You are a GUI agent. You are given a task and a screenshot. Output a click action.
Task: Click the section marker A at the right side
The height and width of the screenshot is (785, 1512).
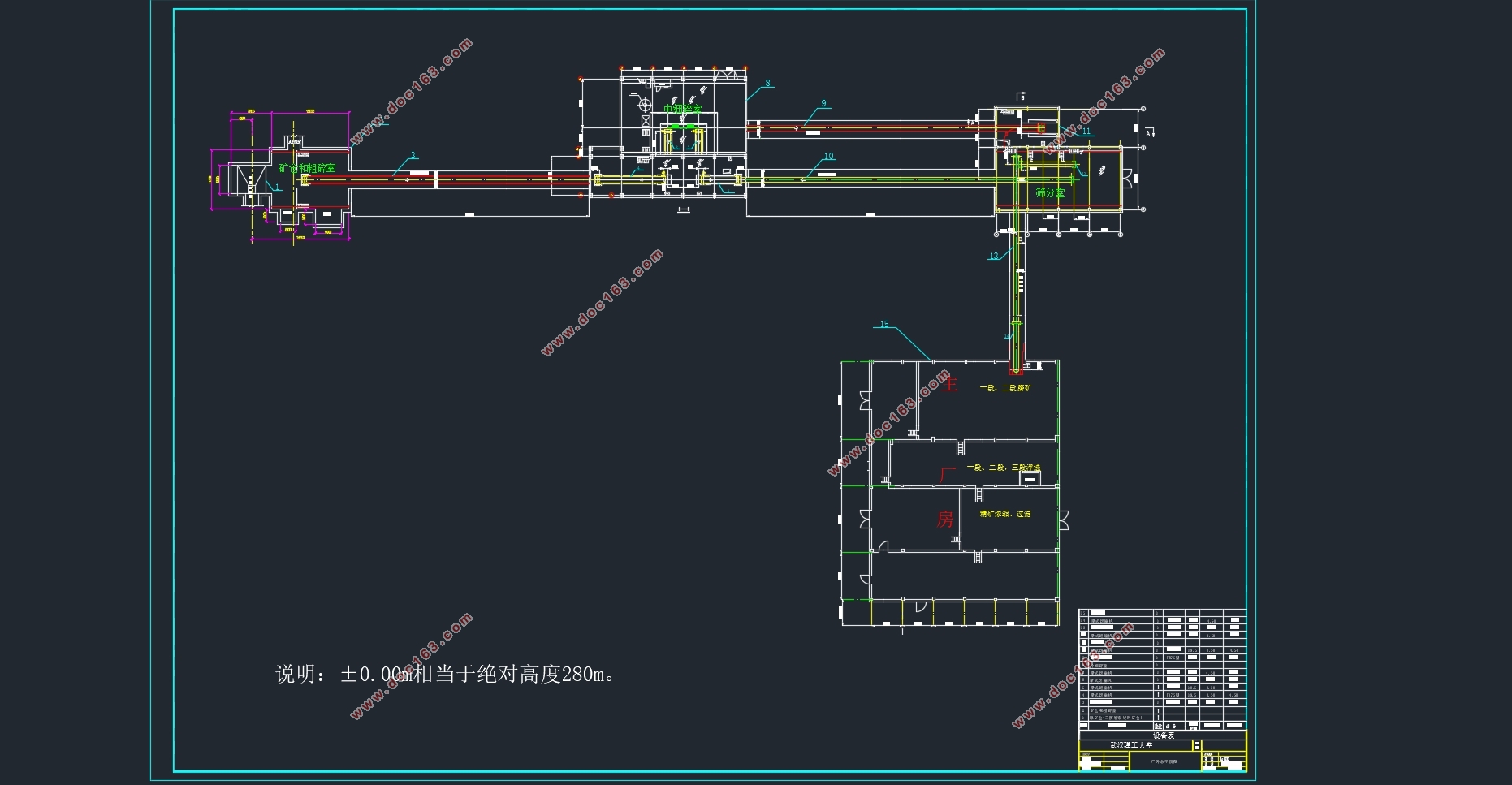(x=1148, y=132)
